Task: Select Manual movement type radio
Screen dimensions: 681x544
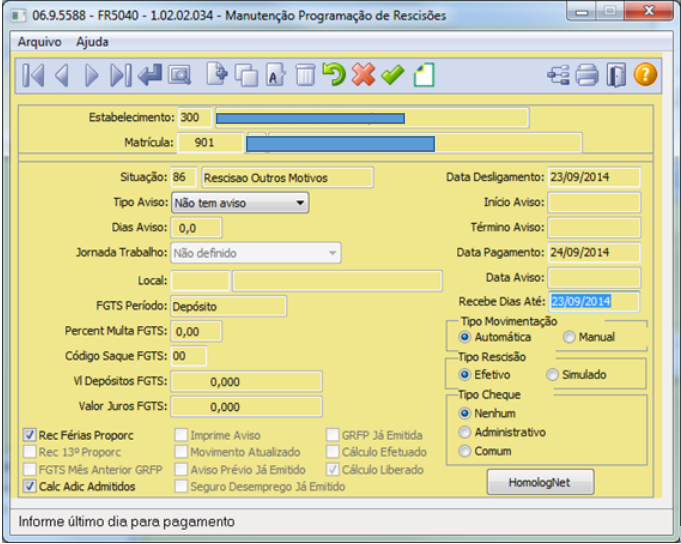Action: coord(569,337)
